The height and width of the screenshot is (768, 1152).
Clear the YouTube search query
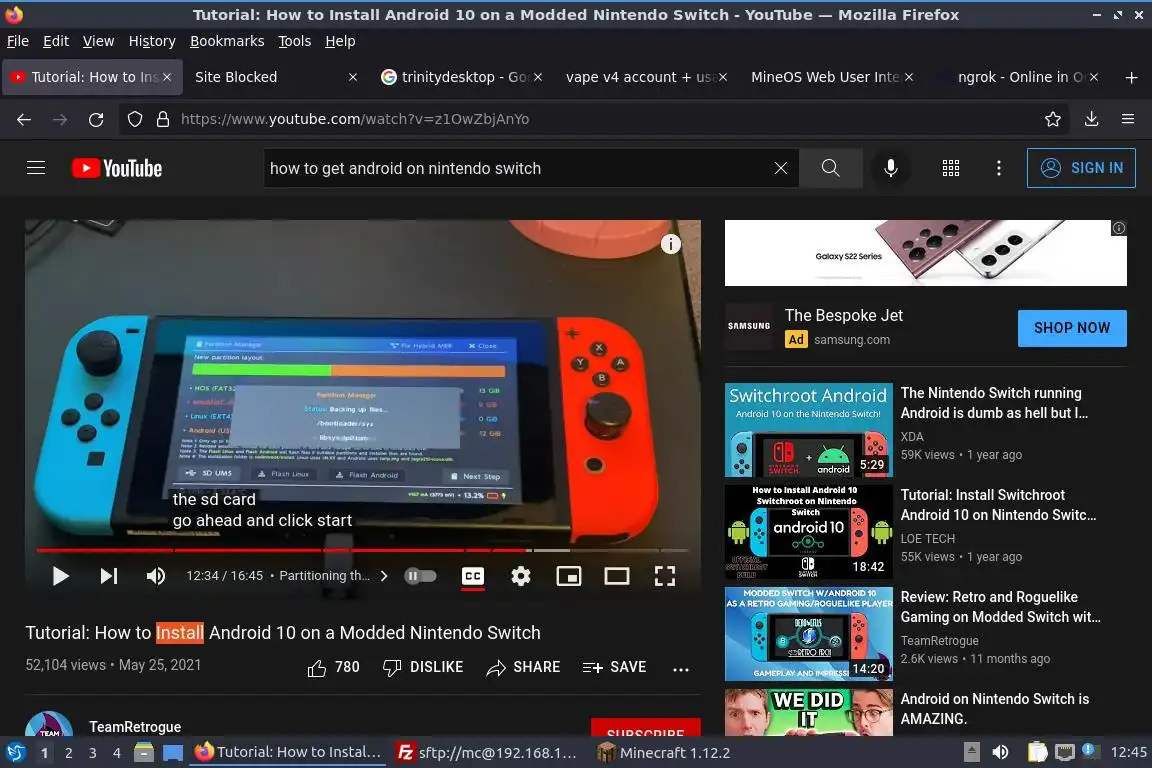(x=781, y=168)
